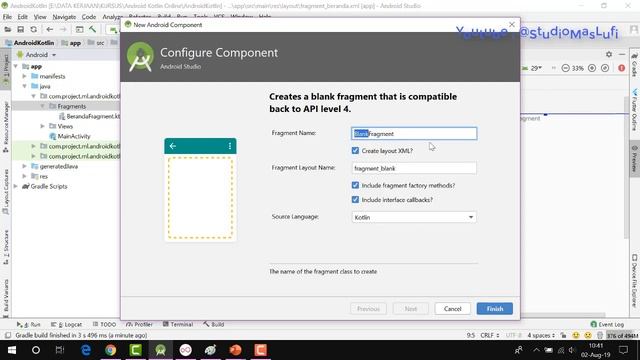Click app breadcrumb in navigation bar

point(71,42)
